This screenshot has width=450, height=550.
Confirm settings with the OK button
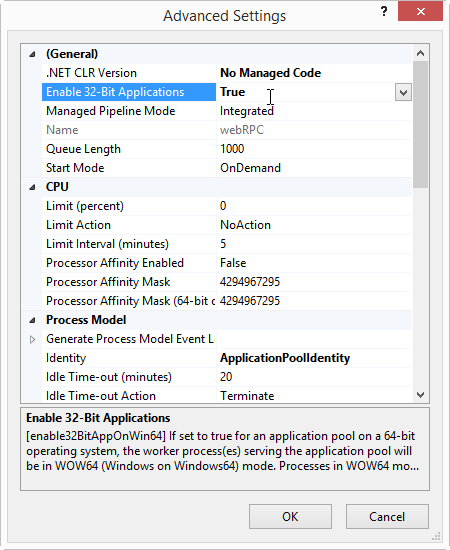point(290,516)
